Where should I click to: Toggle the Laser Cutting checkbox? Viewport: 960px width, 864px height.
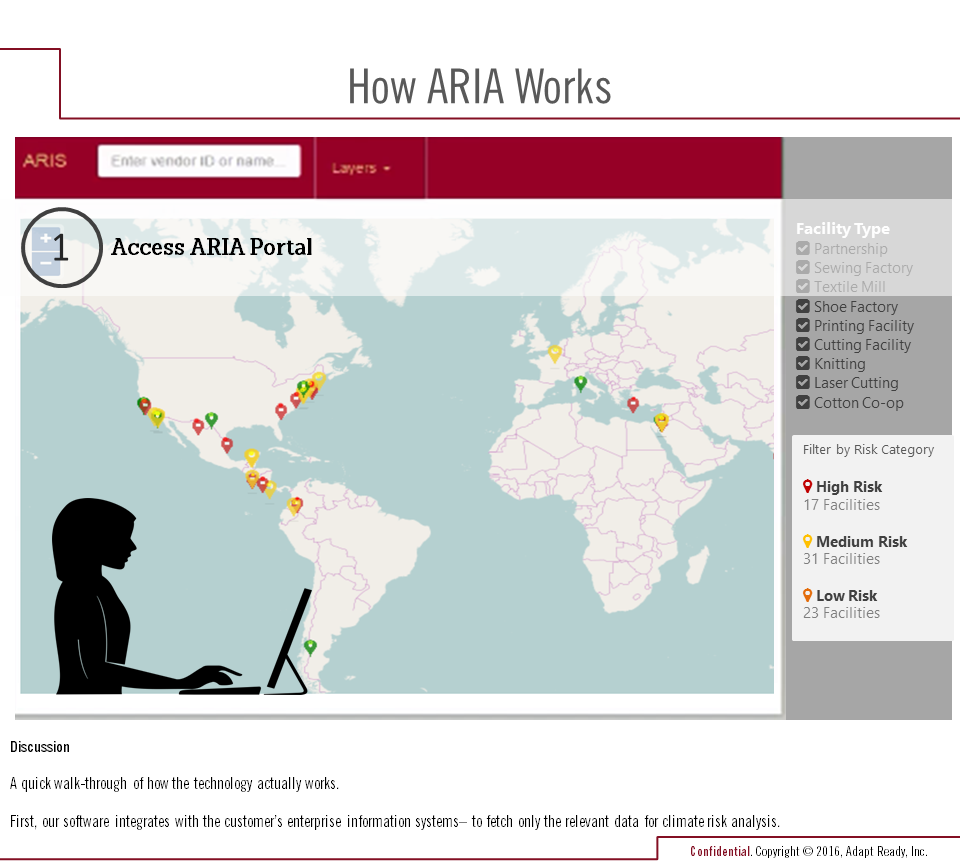pos(803,383)
